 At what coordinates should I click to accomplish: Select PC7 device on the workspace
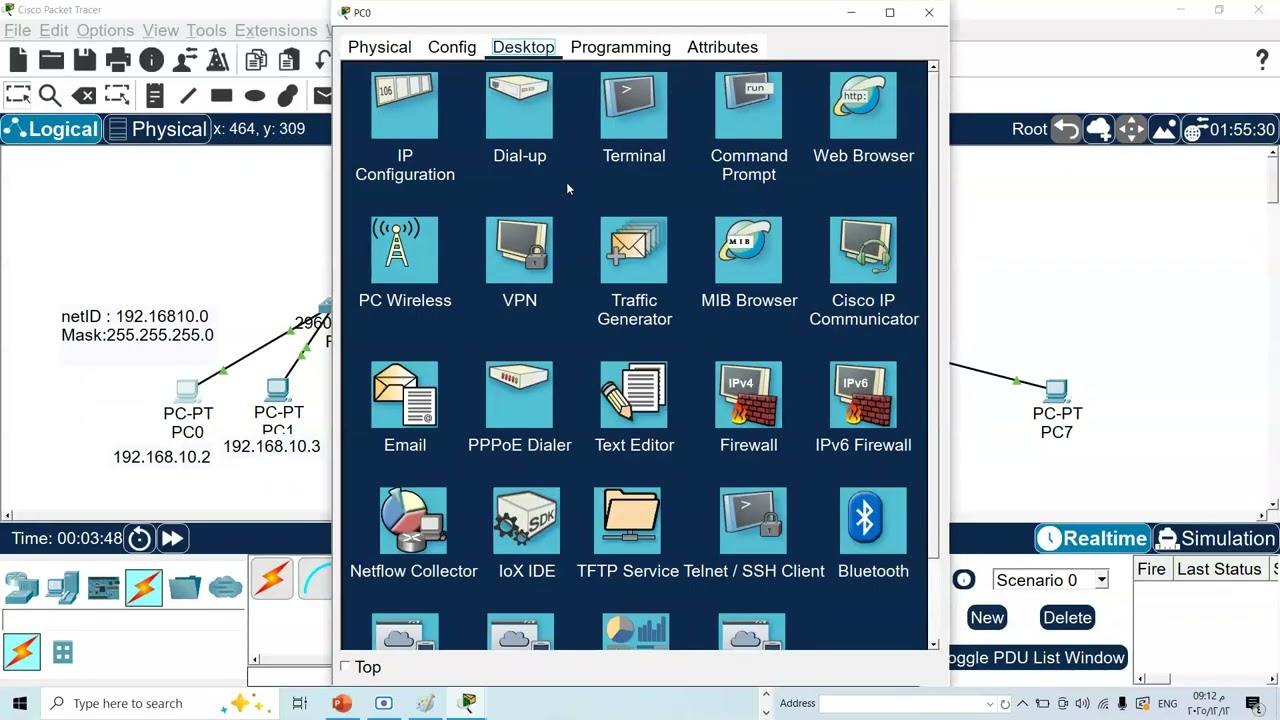[1057, 392]
